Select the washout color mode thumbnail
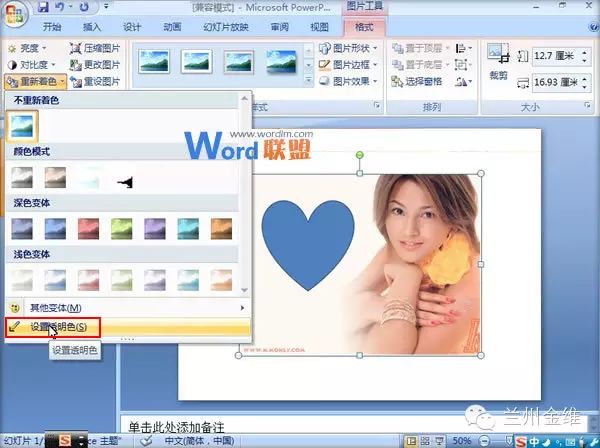The height and width of the screenshot is (448, 600). pyautogui.click(x=88, y=178)
